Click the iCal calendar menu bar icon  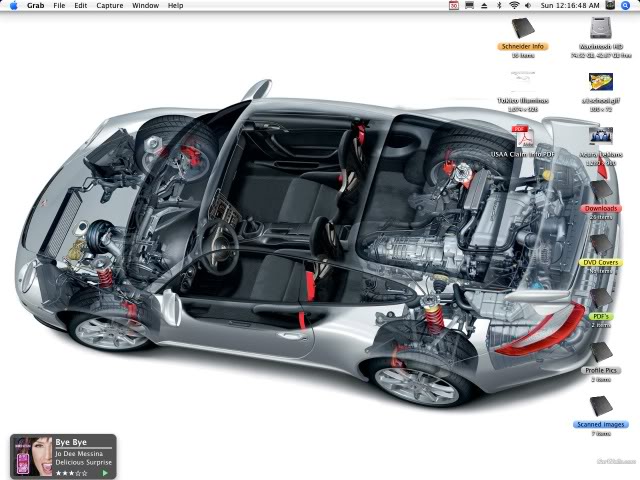pos(453,5)
